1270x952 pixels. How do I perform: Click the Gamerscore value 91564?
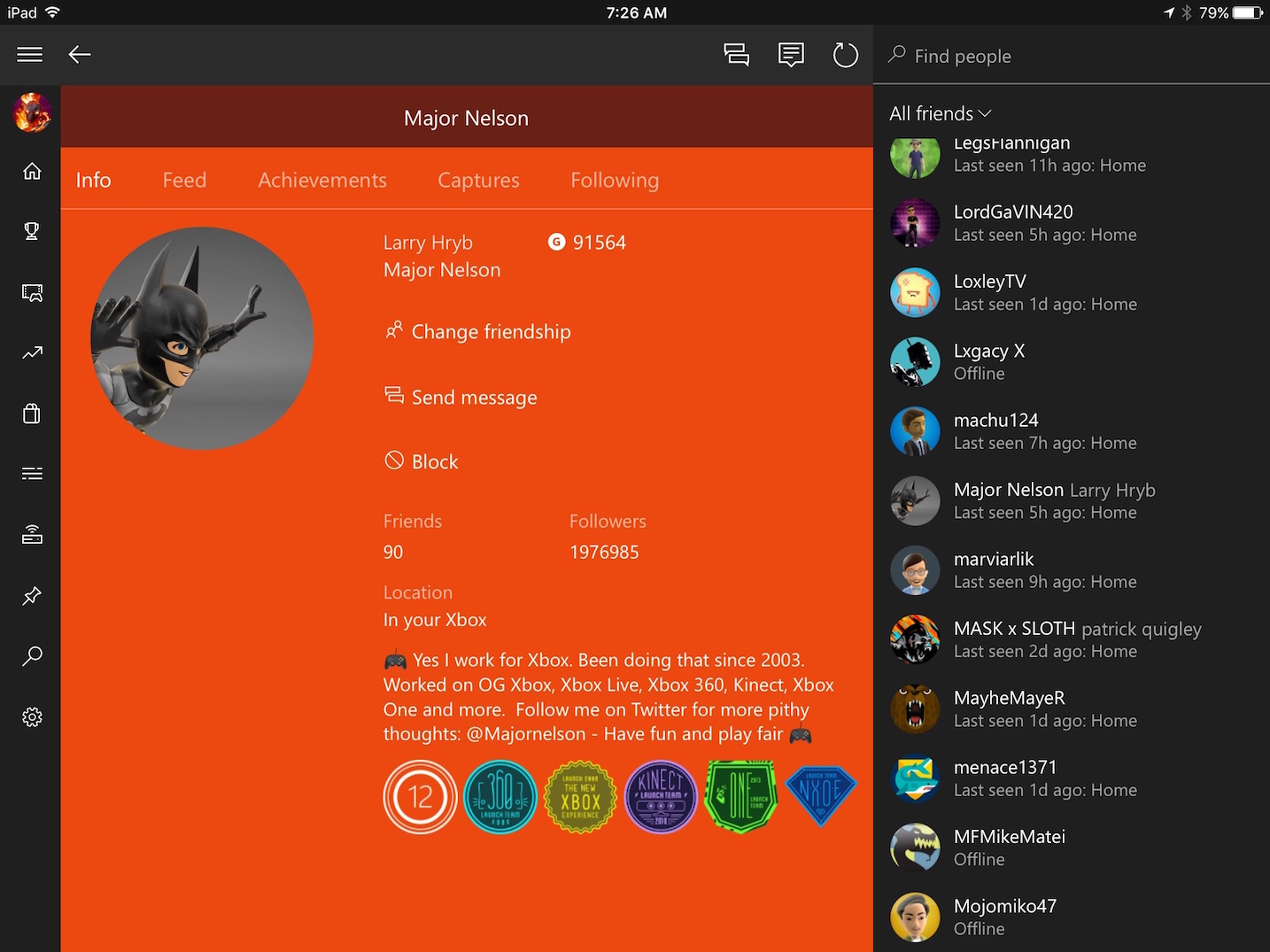coord(600,242)
